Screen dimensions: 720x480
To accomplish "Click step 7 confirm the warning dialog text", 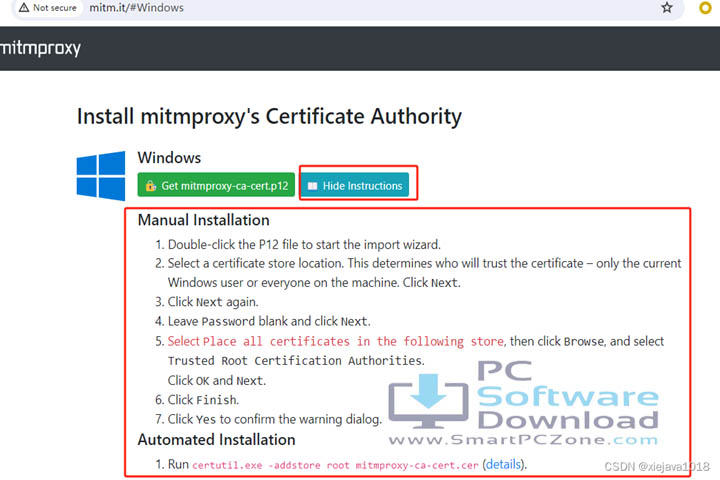I will [x=275, y=419].
